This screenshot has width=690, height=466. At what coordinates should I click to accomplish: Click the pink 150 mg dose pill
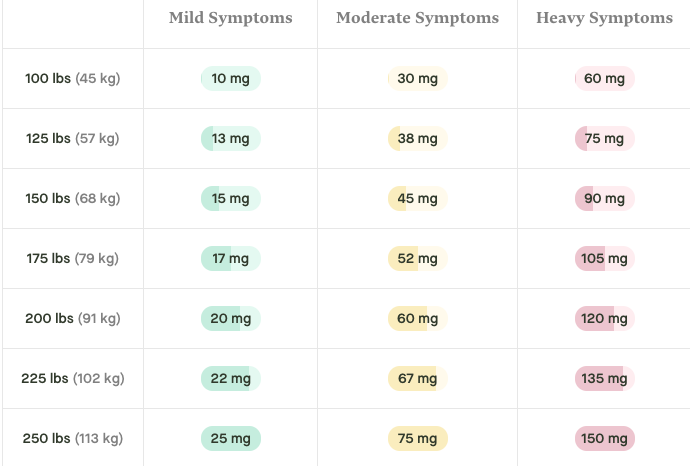pyautogui.click(x=605, y=439)
